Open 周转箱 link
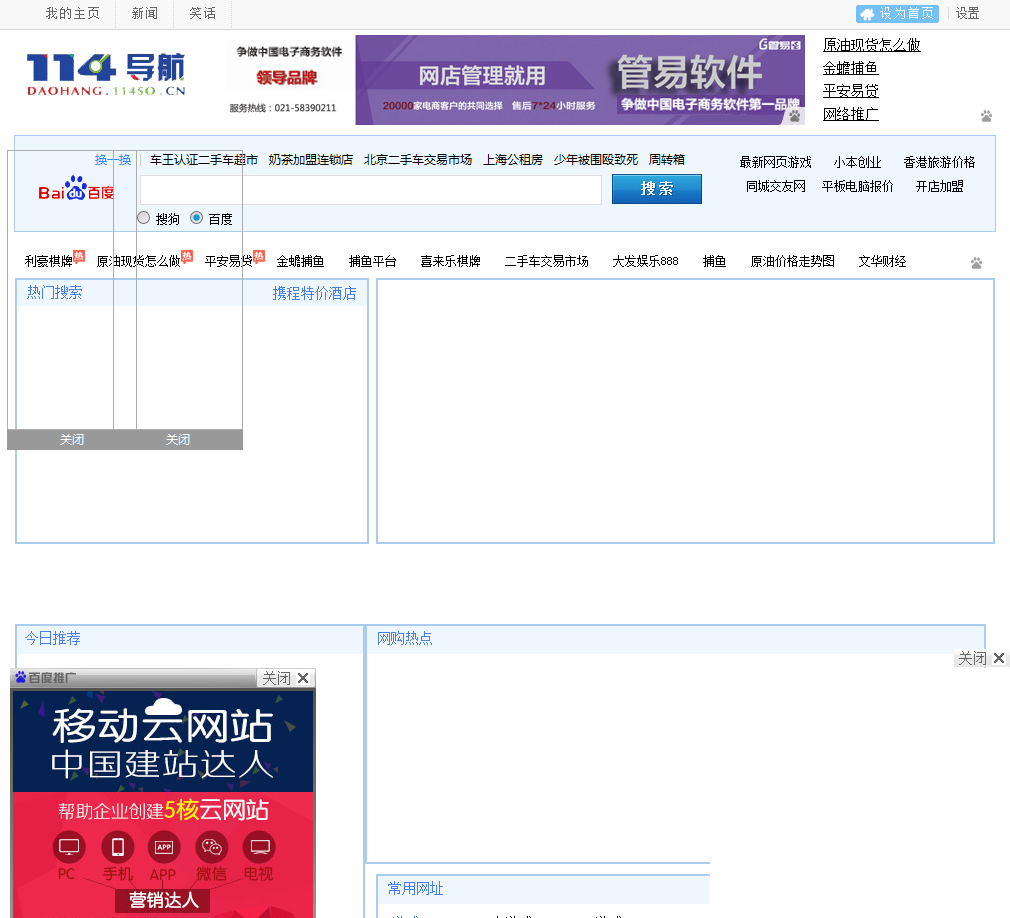1010x918 pixels. coord(666,160)
